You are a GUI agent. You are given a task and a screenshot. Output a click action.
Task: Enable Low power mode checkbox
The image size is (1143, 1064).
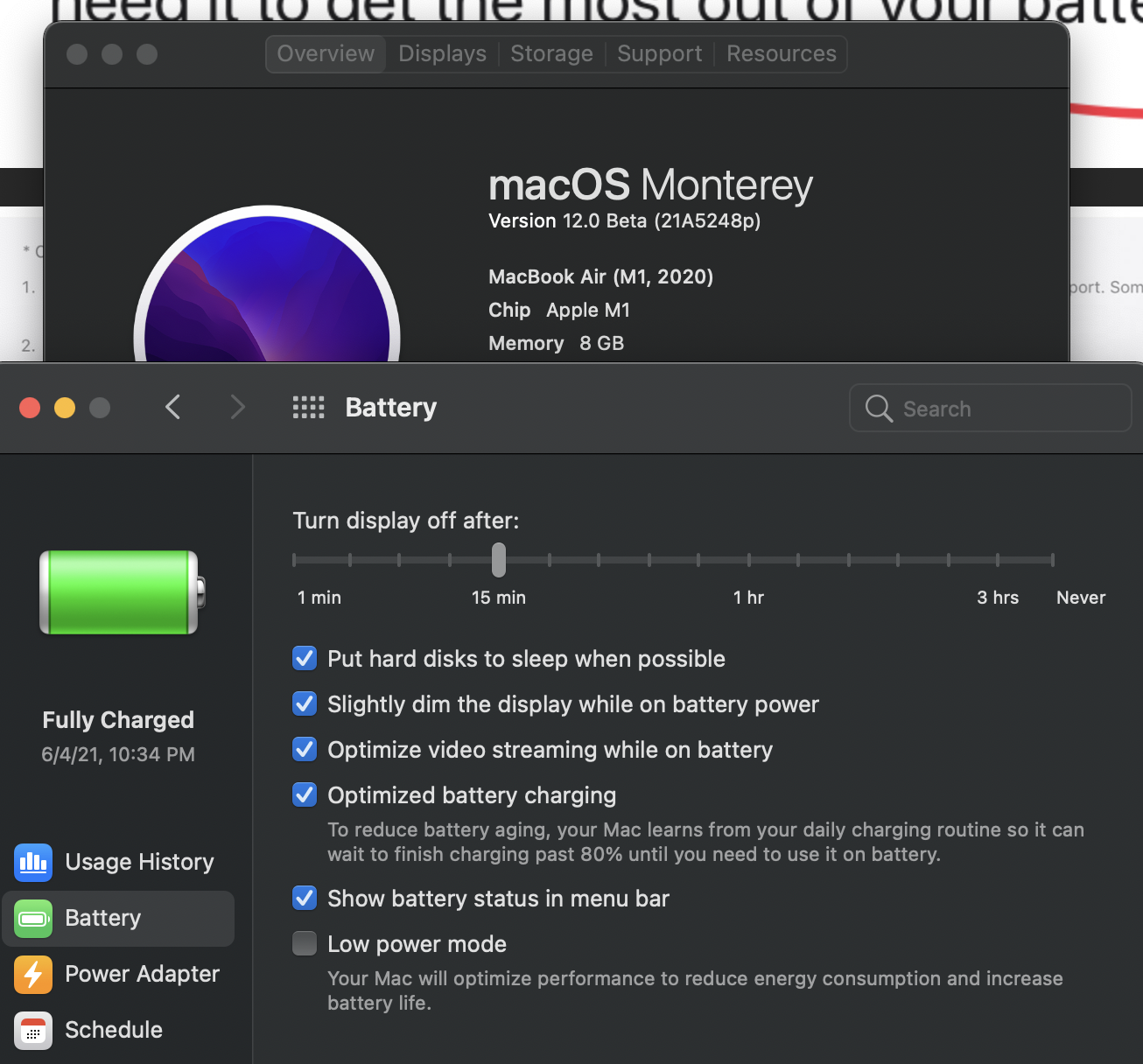pos(305,943)
